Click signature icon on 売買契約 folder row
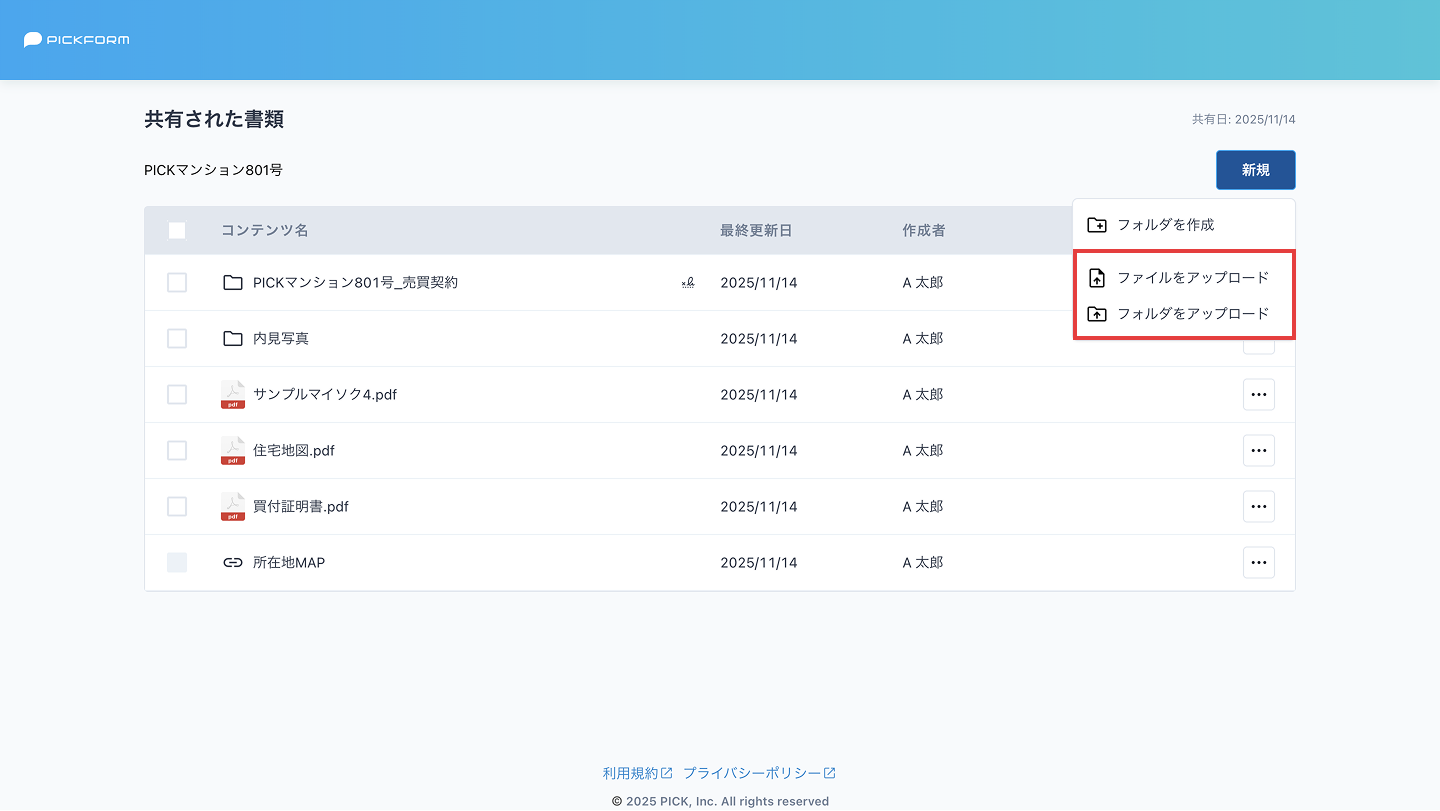The width and height of the screenshot is (1440, 811). [688, 283]
